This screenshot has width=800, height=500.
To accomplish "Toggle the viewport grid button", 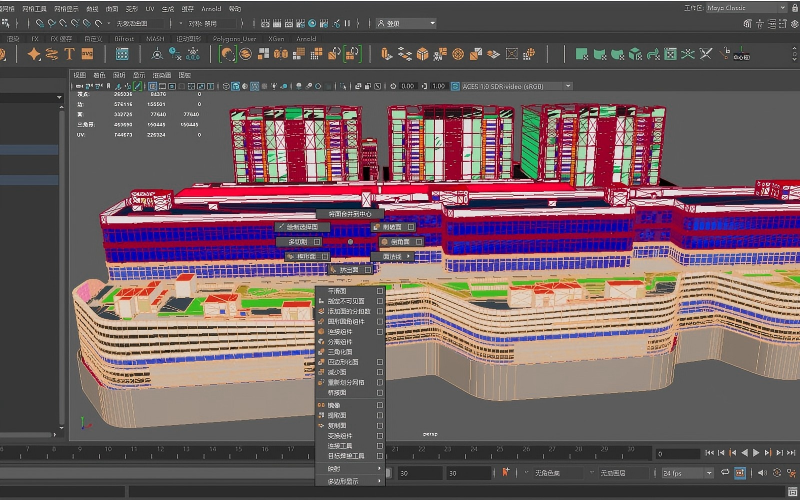I will tap(152, 86).
